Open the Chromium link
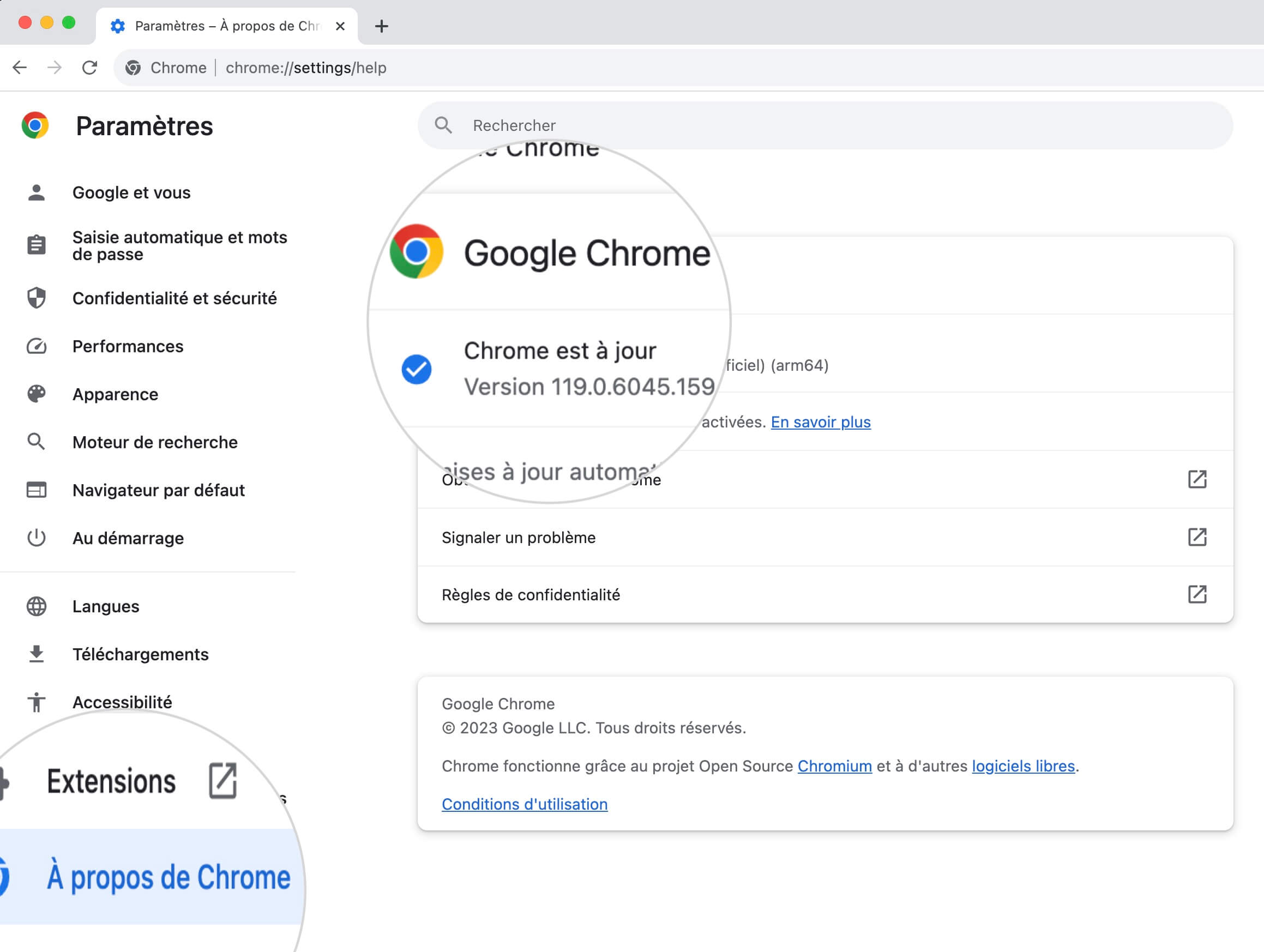This screenshot has width=1264, height=952. [834, 766]
